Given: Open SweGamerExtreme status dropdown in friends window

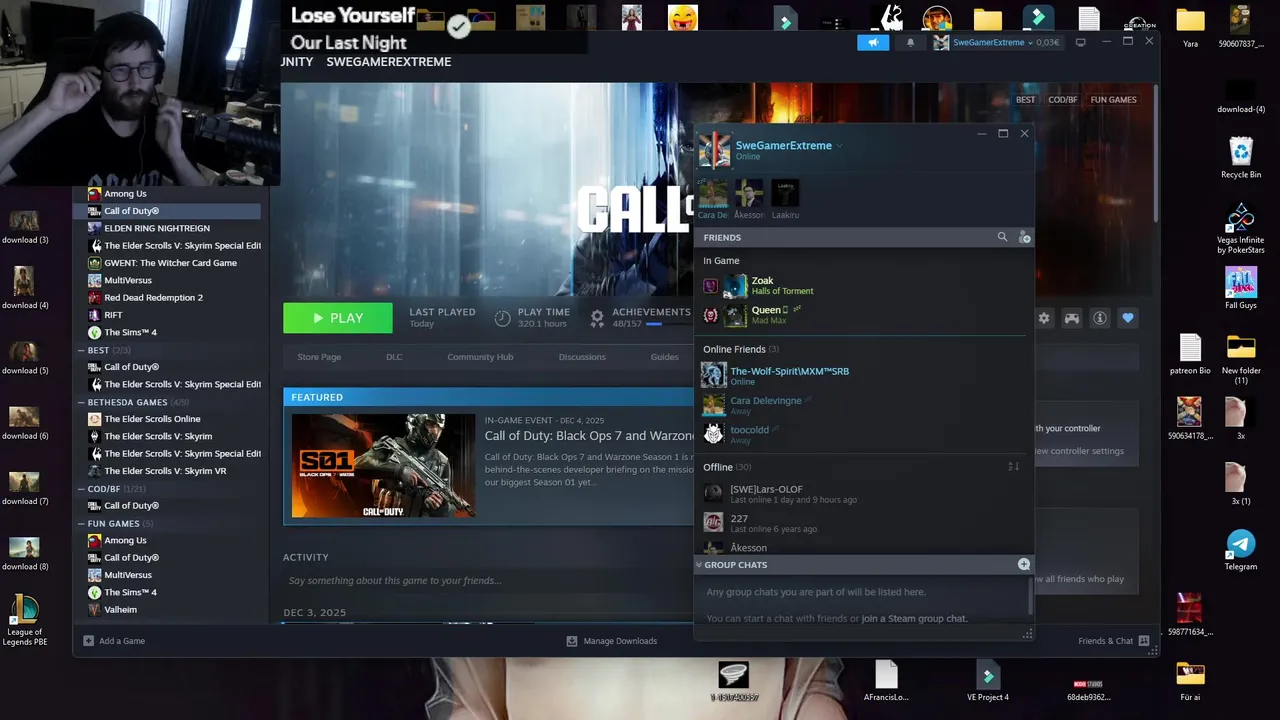Looking at the screenshot, I should (839, 146).
